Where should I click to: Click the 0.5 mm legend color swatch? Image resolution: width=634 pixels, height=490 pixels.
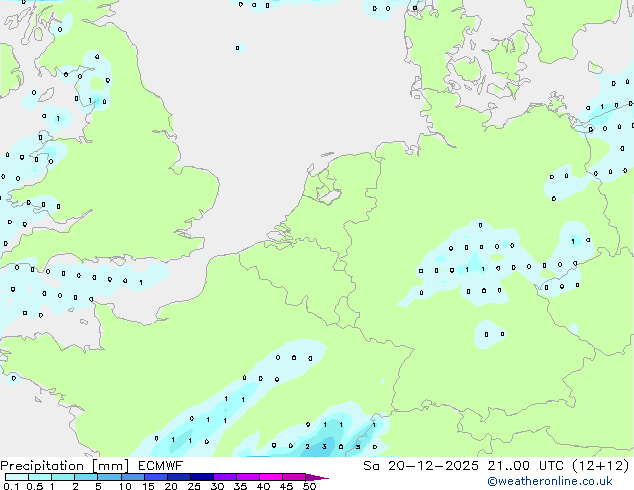tap(40, 477)
